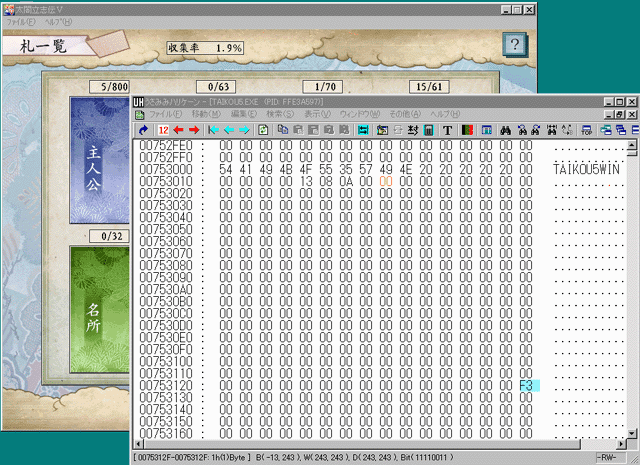
Task: Click the highlighted F3 byte cell
Action: coord(527,385)
